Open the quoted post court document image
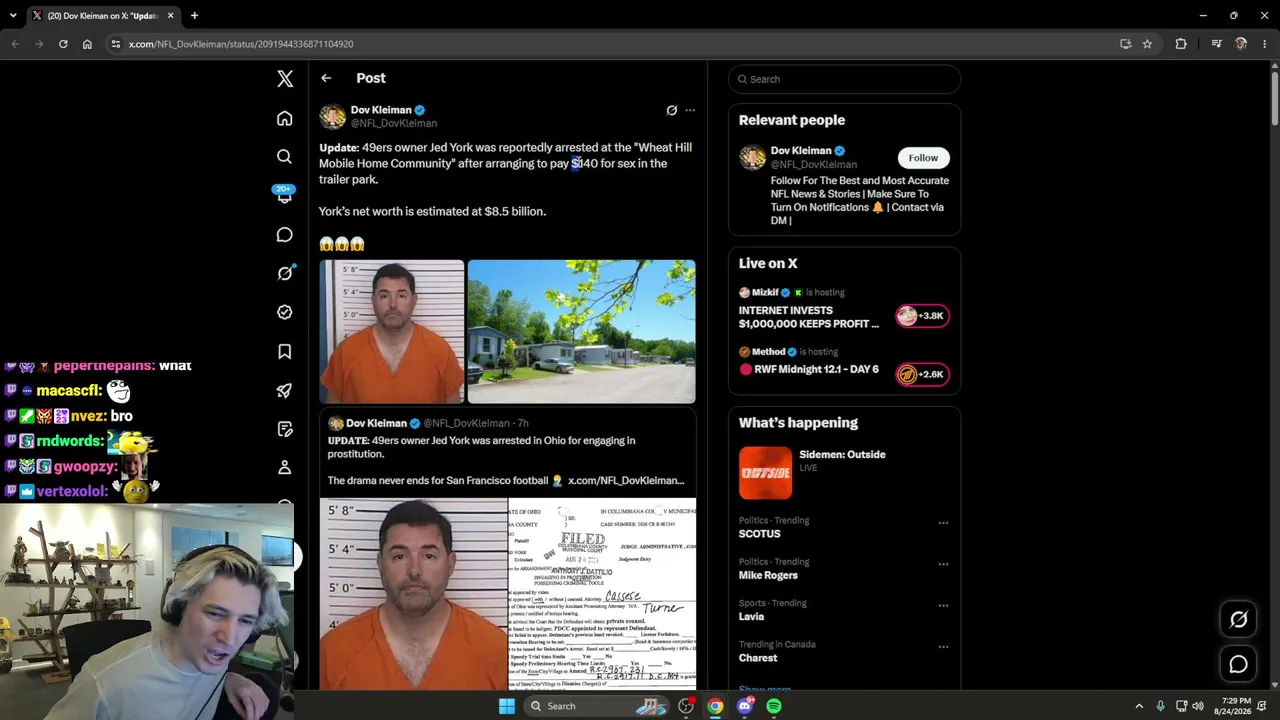Image resolution: width=1280 pixels, height=720 pixels. pyautogui.click(x=602, y=594)
